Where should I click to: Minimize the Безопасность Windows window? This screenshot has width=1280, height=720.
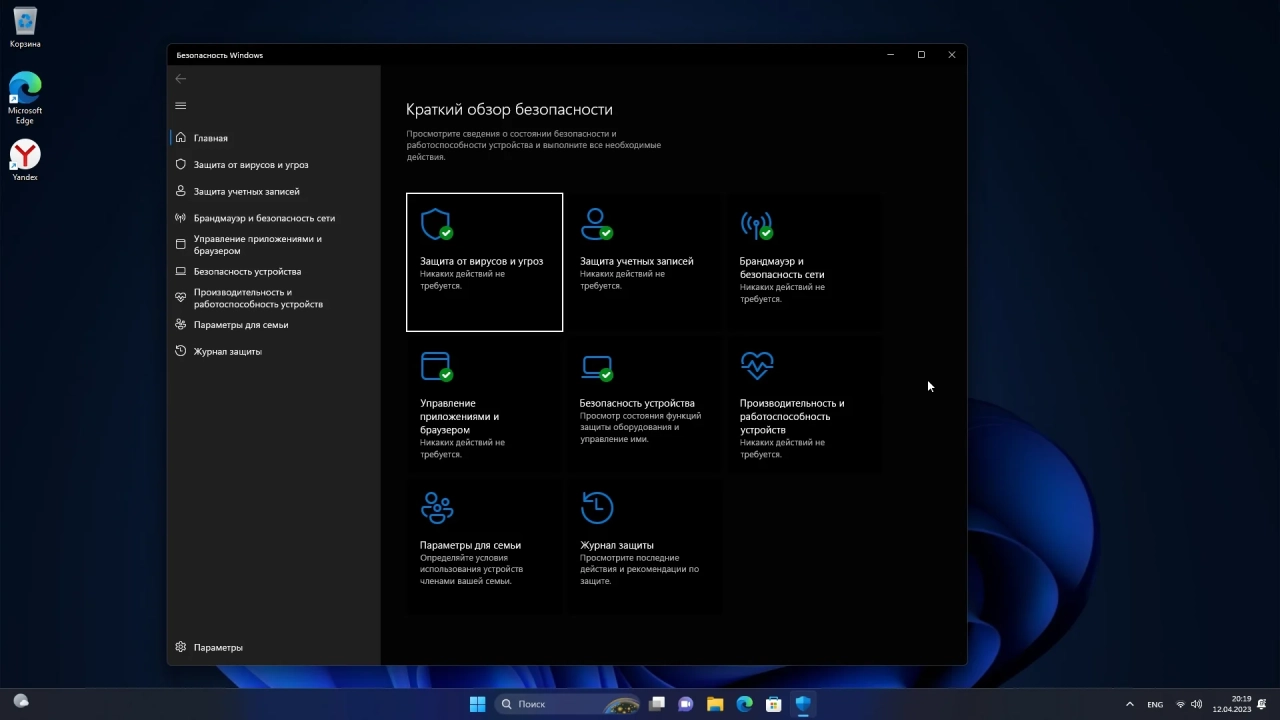890,55
